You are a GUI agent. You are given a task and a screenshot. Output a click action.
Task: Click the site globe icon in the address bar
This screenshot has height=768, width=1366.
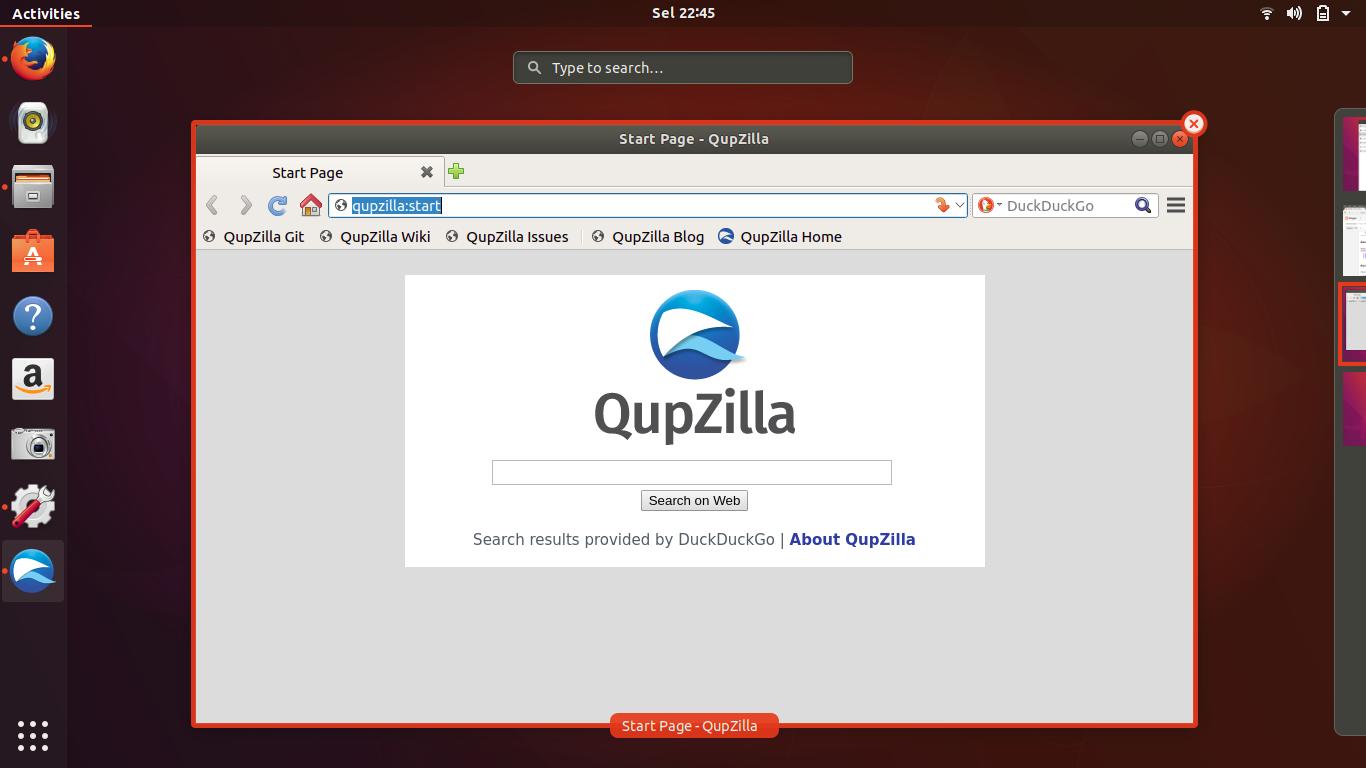pyautogui.click(x=340, y=205)
